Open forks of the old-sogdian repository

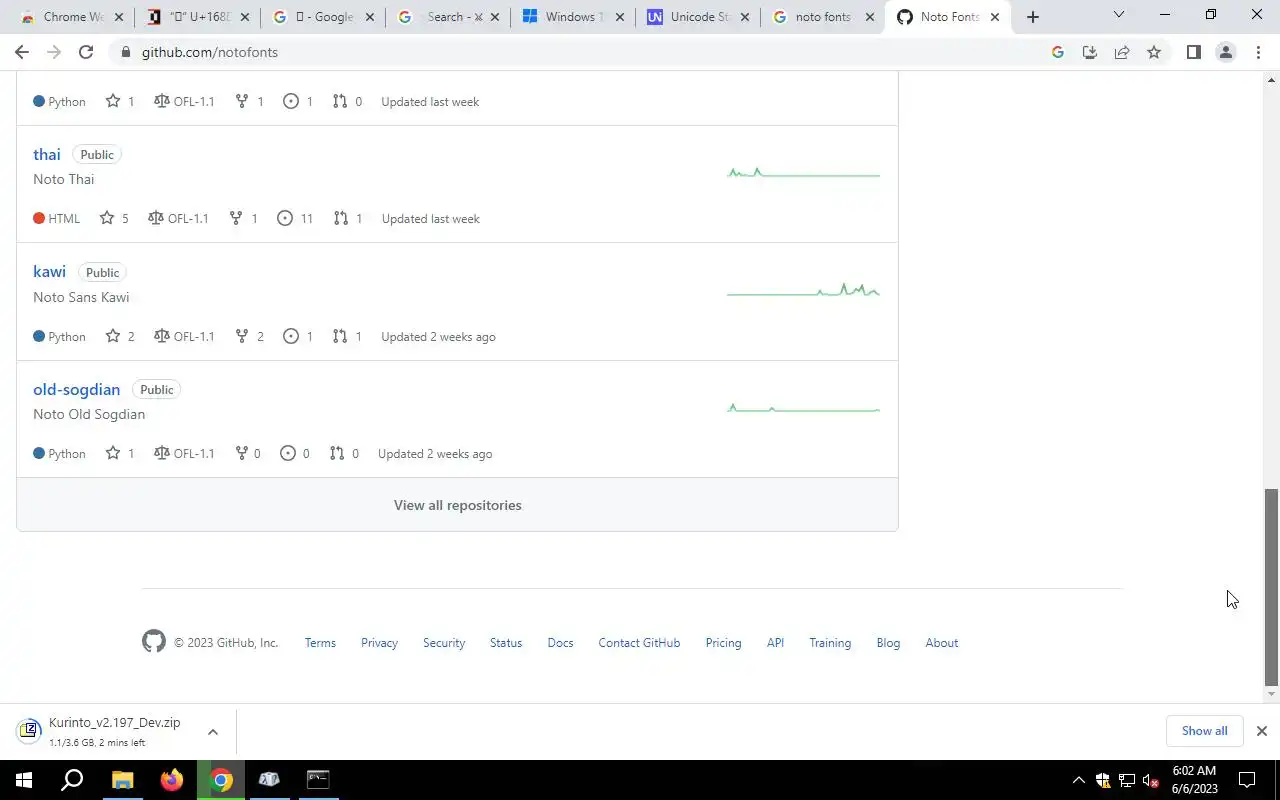click(248, 453)
